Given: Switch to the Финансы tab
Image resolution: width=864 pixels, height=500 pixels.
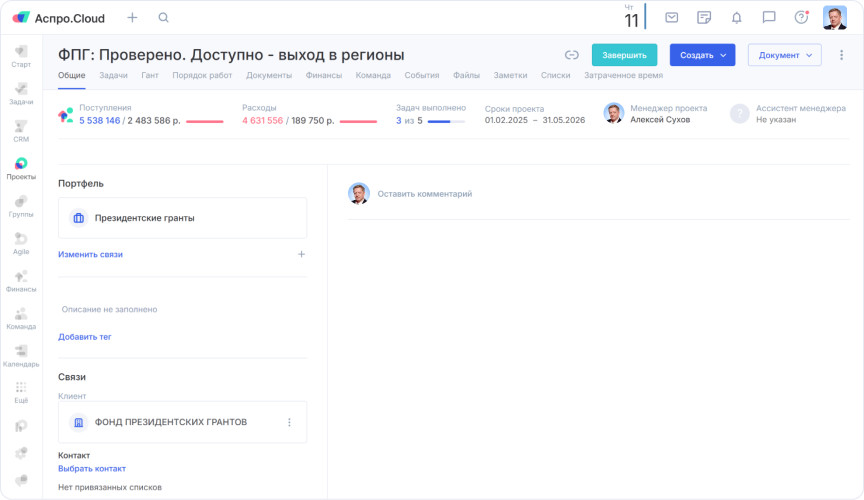Looking at the screenshot, I should (323, 76).
